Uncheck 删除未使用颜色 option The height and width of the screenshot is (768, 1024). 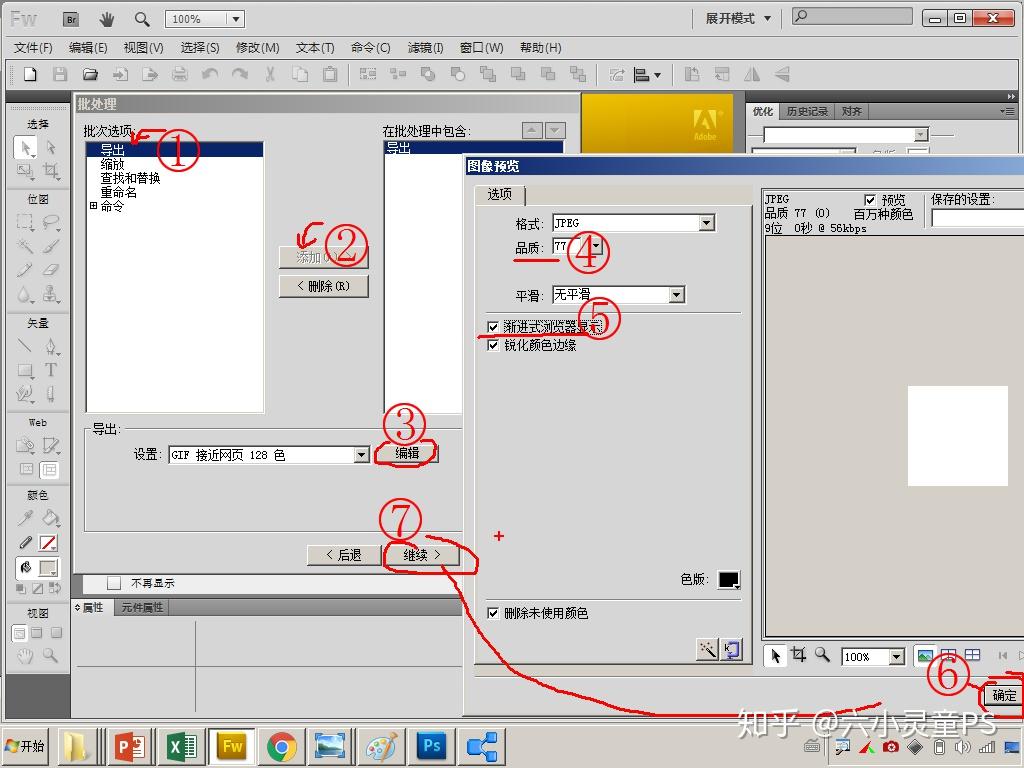point(493,614)
